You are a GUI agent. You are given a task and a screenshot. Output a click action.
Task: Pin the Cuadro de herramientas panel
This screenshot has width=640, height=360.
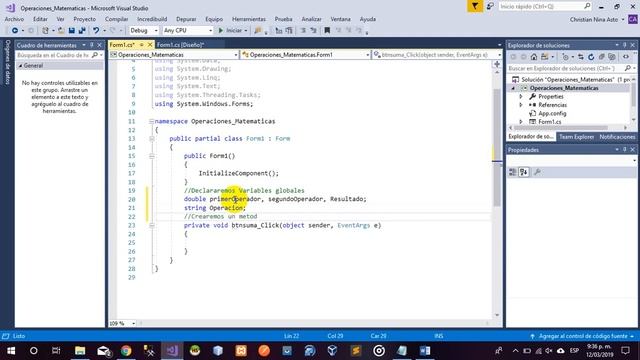92,45
